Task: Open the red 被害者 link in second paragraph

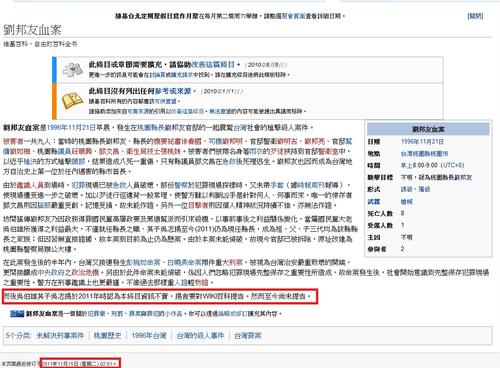Action: click(x=13, y=141)
